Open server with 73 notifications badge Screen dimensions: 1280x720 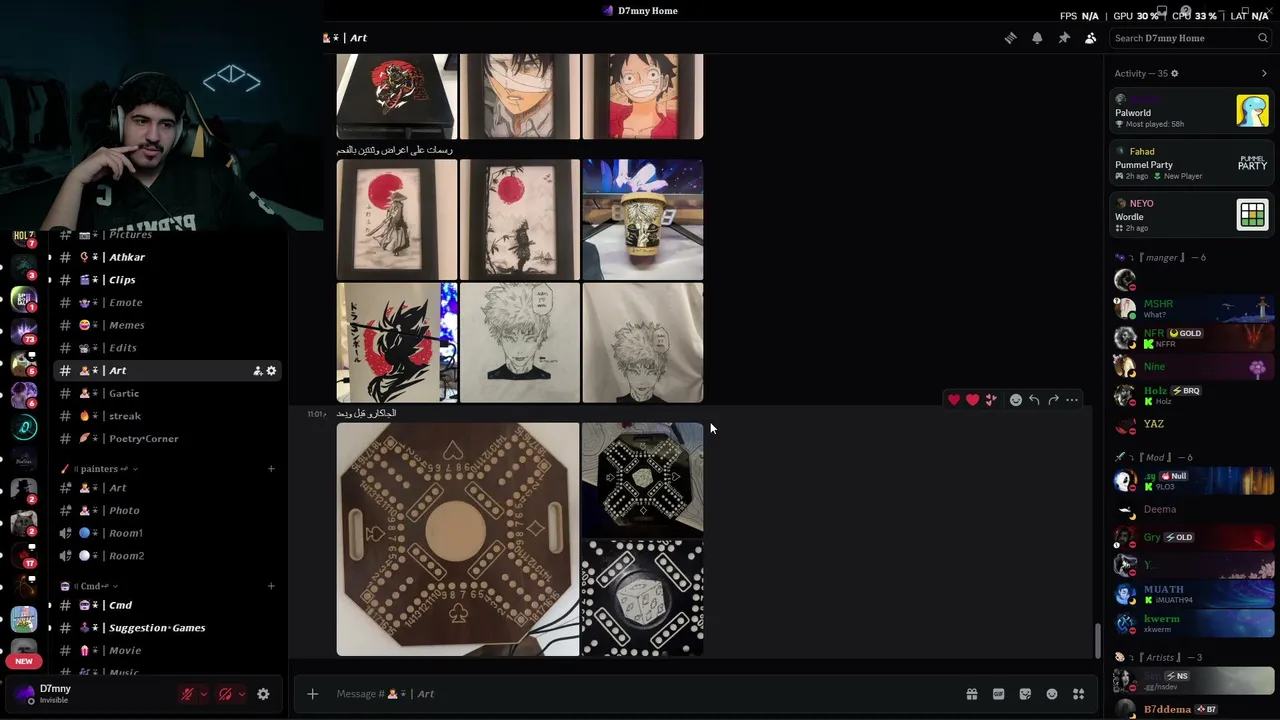(24, 330)
